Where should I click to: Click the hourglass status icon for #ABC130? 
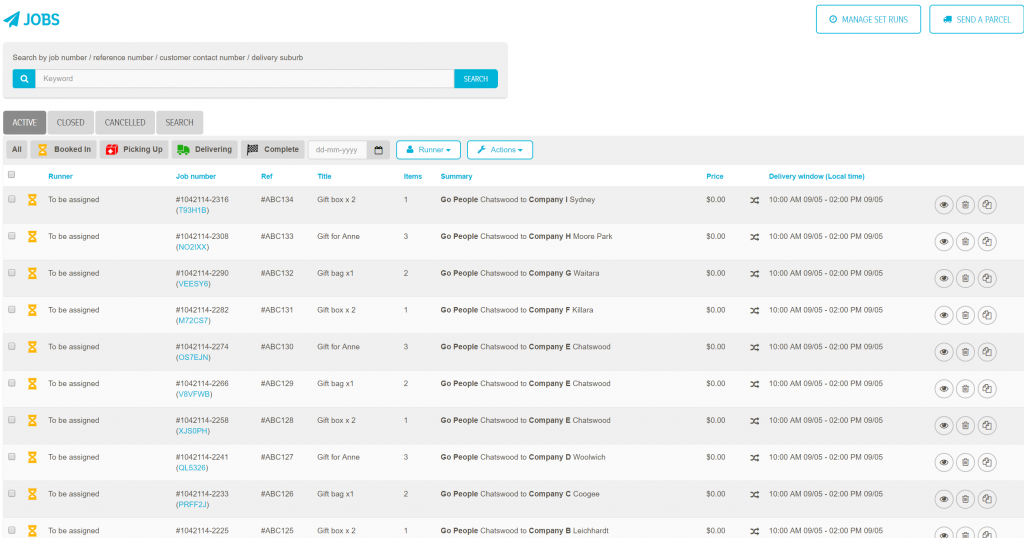click(32, 347)
